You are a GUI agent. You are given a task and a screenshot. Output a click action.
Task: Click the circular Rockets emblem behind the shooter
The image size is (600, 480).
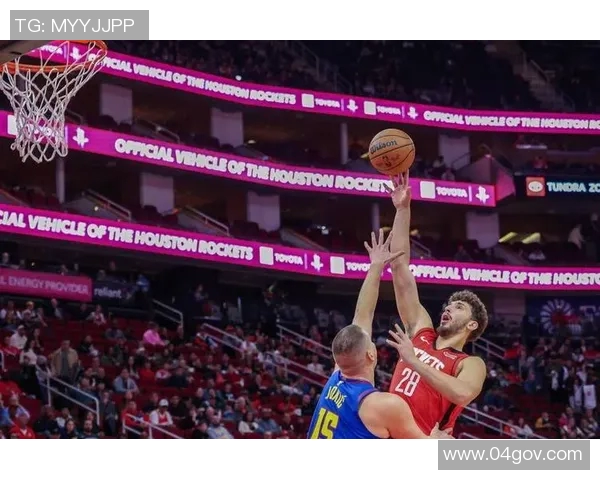click(x=558, y=316)
